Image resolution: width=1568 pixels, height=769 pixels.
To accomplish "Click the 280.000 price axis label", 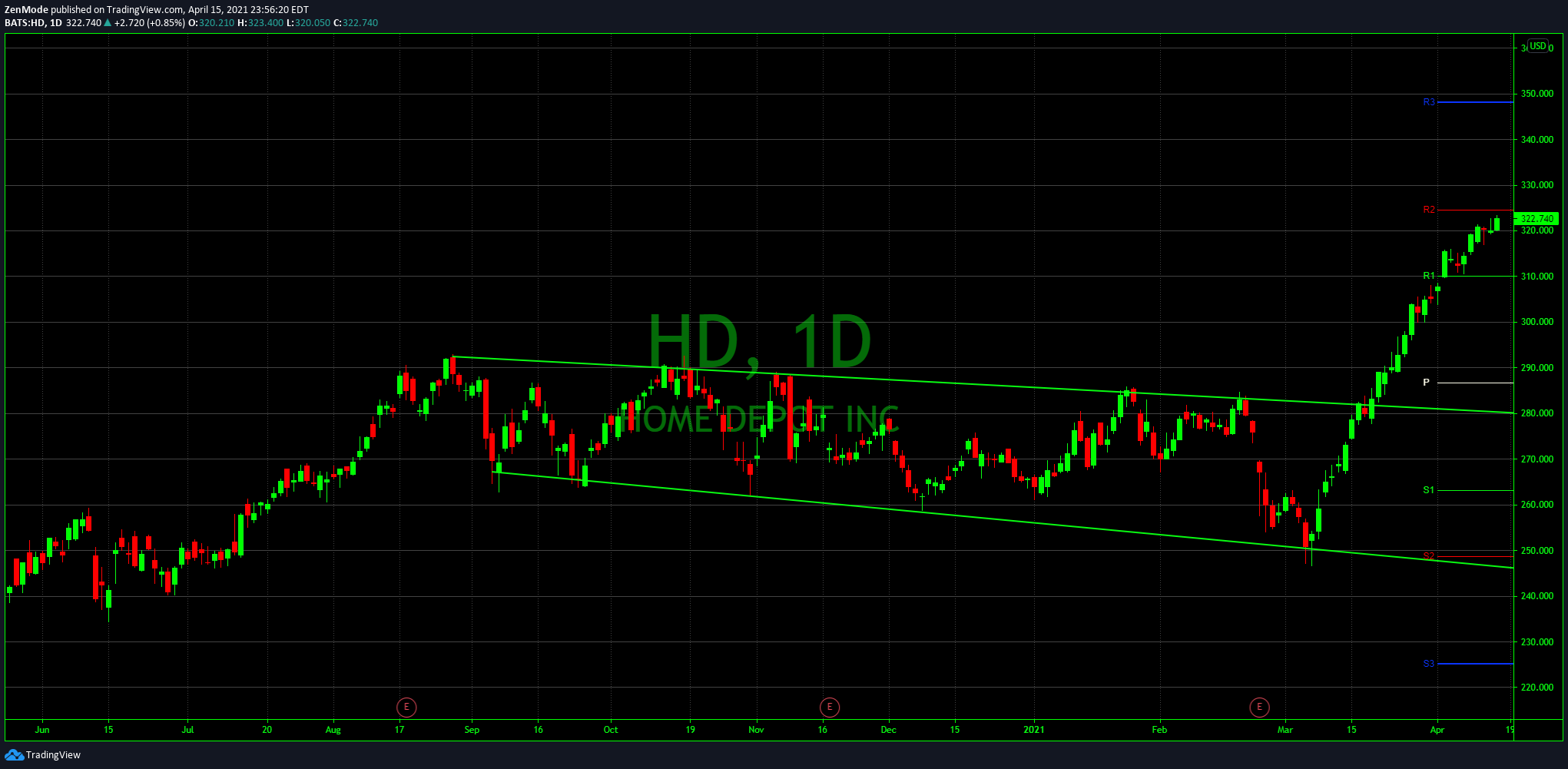I will click(1537, 413).
